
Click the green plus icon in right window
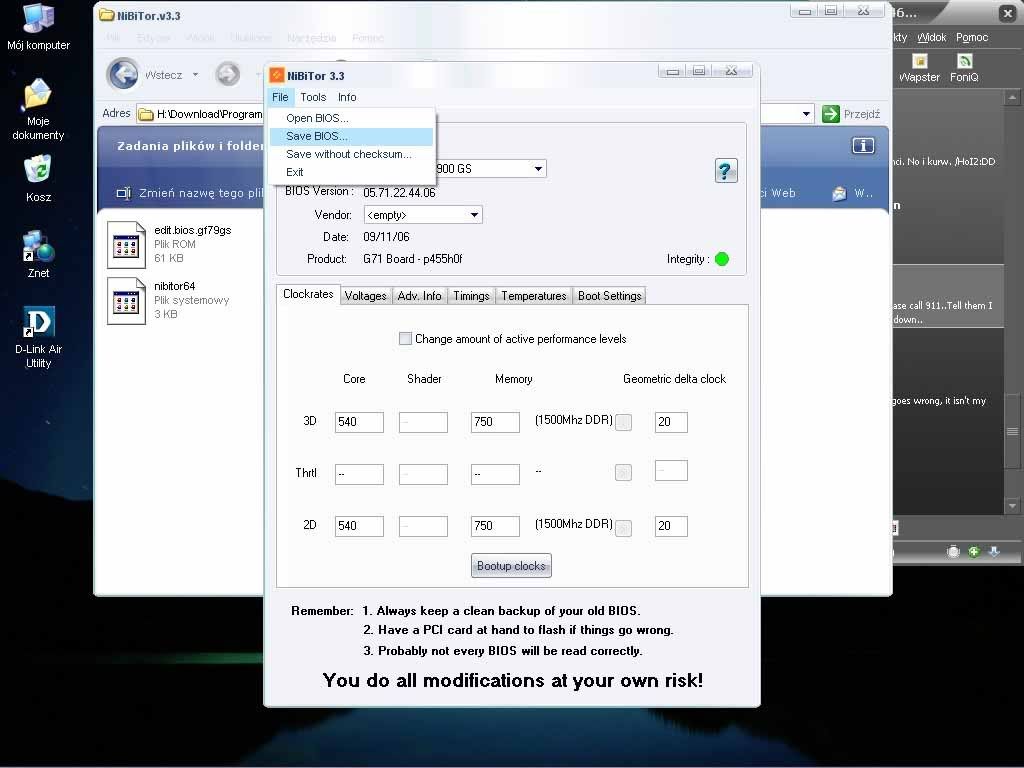[x=974, y=552]
